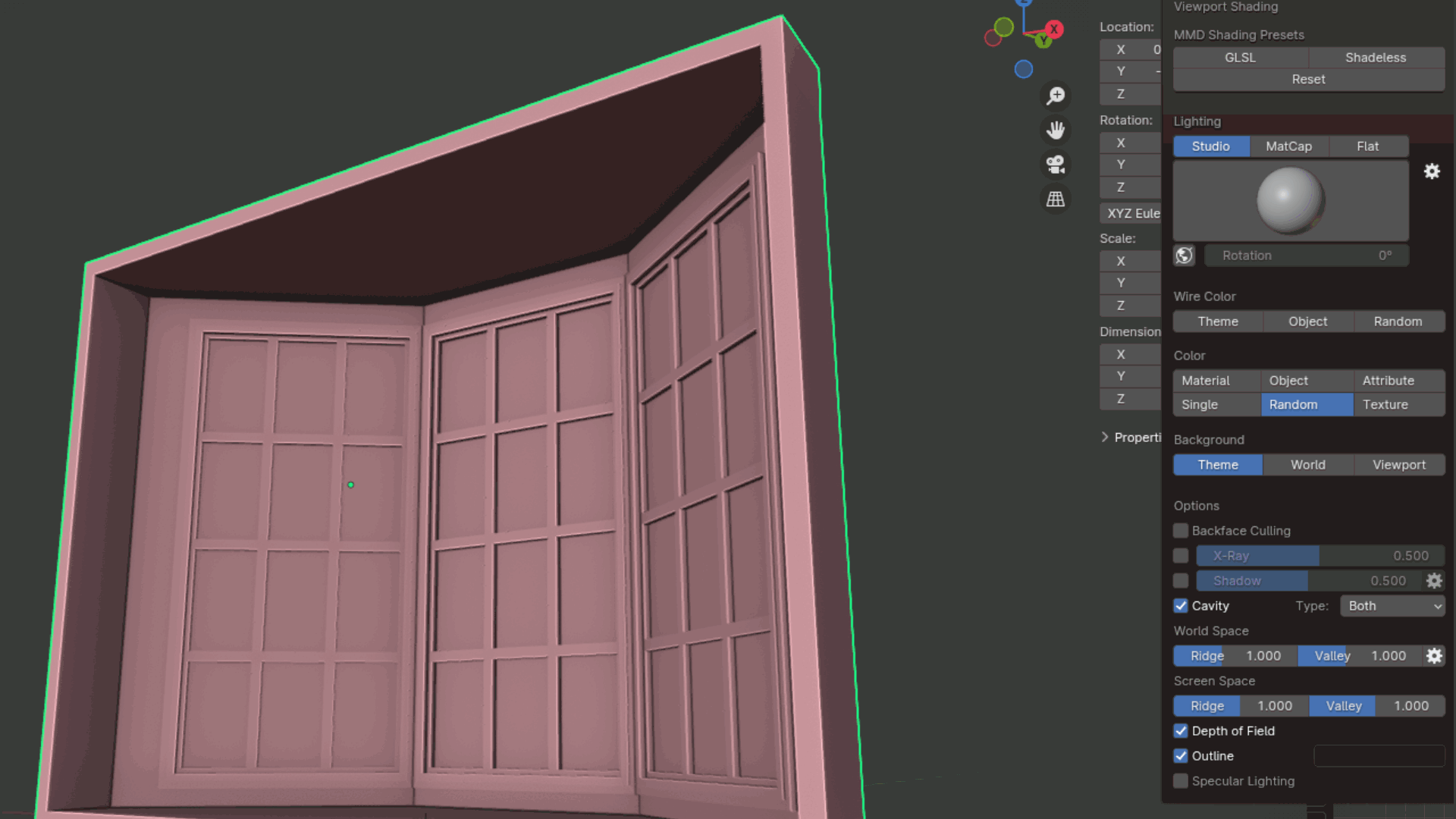Uncheck Depth of Field option
The image size is (1456, 819).
[1181, 731]
